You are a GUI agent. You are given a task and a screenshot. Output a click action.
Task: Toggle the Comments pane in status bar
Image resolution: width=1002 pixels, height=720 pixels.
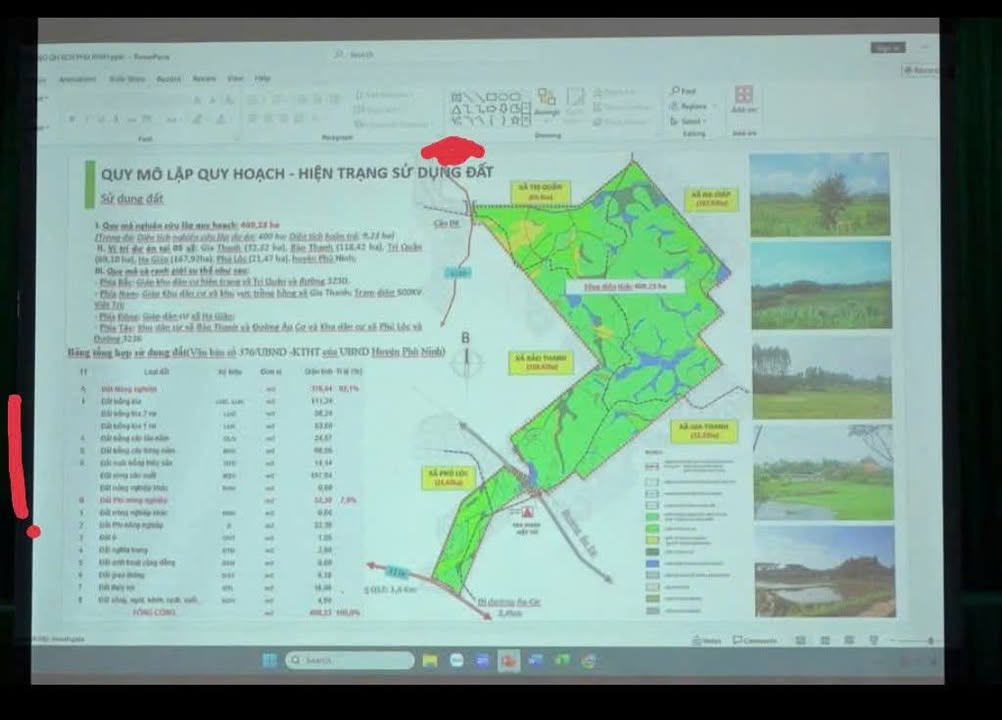[x=754, y=640]
